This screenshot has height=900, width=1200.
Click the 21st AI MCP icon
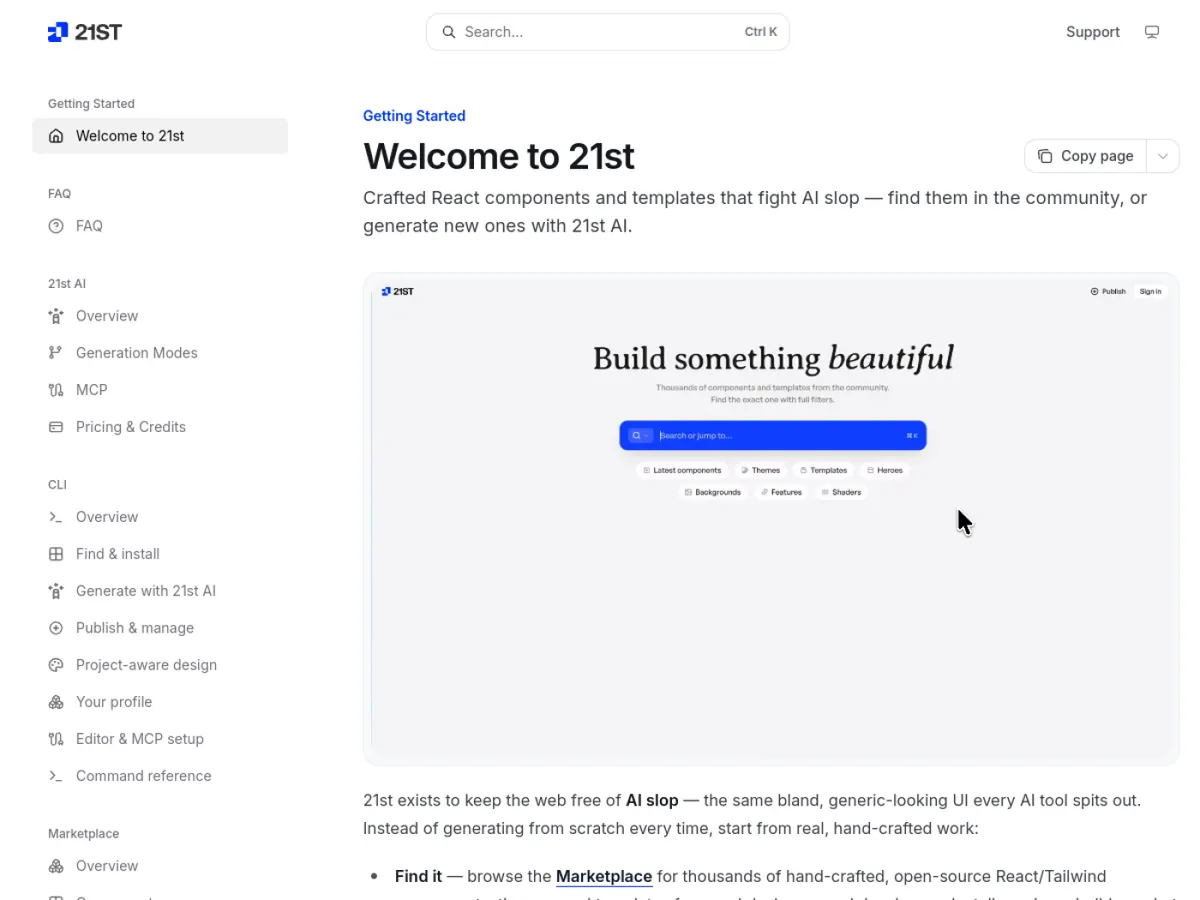[x=56, y=390]
